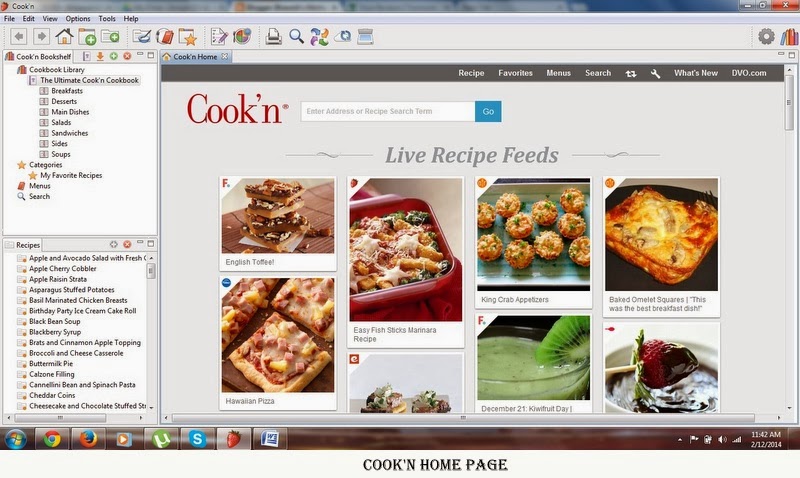
Task: Click What's New link in nav bar
Action: (x=696, y=73)
